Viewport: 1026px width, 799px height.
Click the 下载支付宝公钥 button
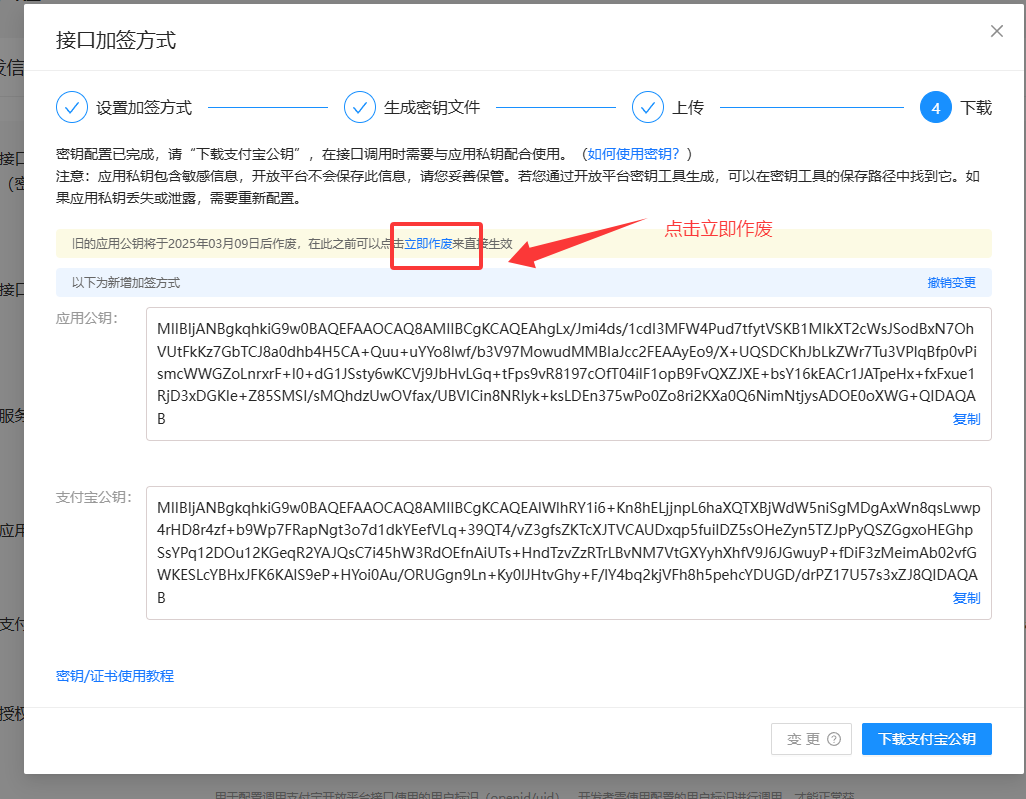(x=926, y=739)
